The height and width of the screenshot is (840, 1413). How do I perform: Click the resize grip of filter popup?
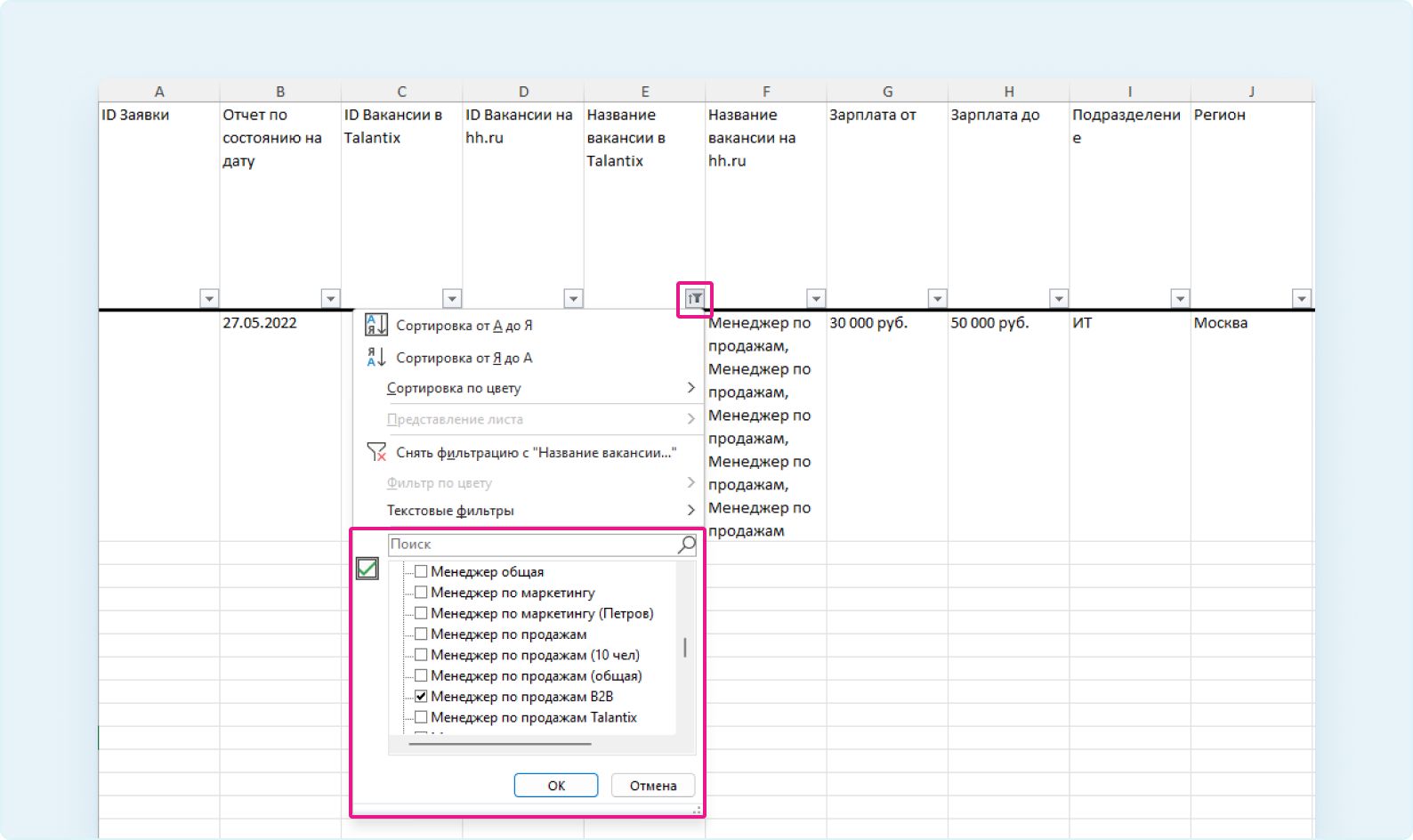pyautogui.click(x=697, y=810)
